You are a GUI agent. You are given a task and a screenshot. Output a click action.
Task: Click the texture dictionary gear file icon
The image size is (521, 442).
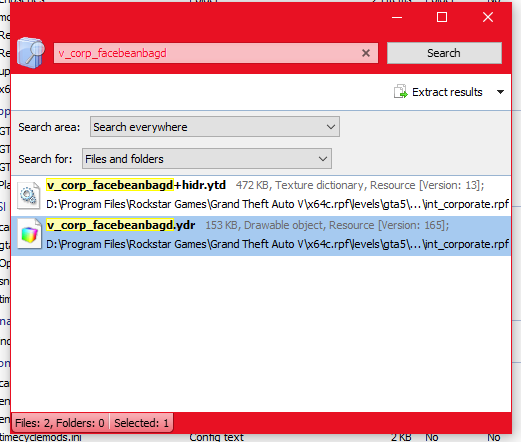point(29,196)
